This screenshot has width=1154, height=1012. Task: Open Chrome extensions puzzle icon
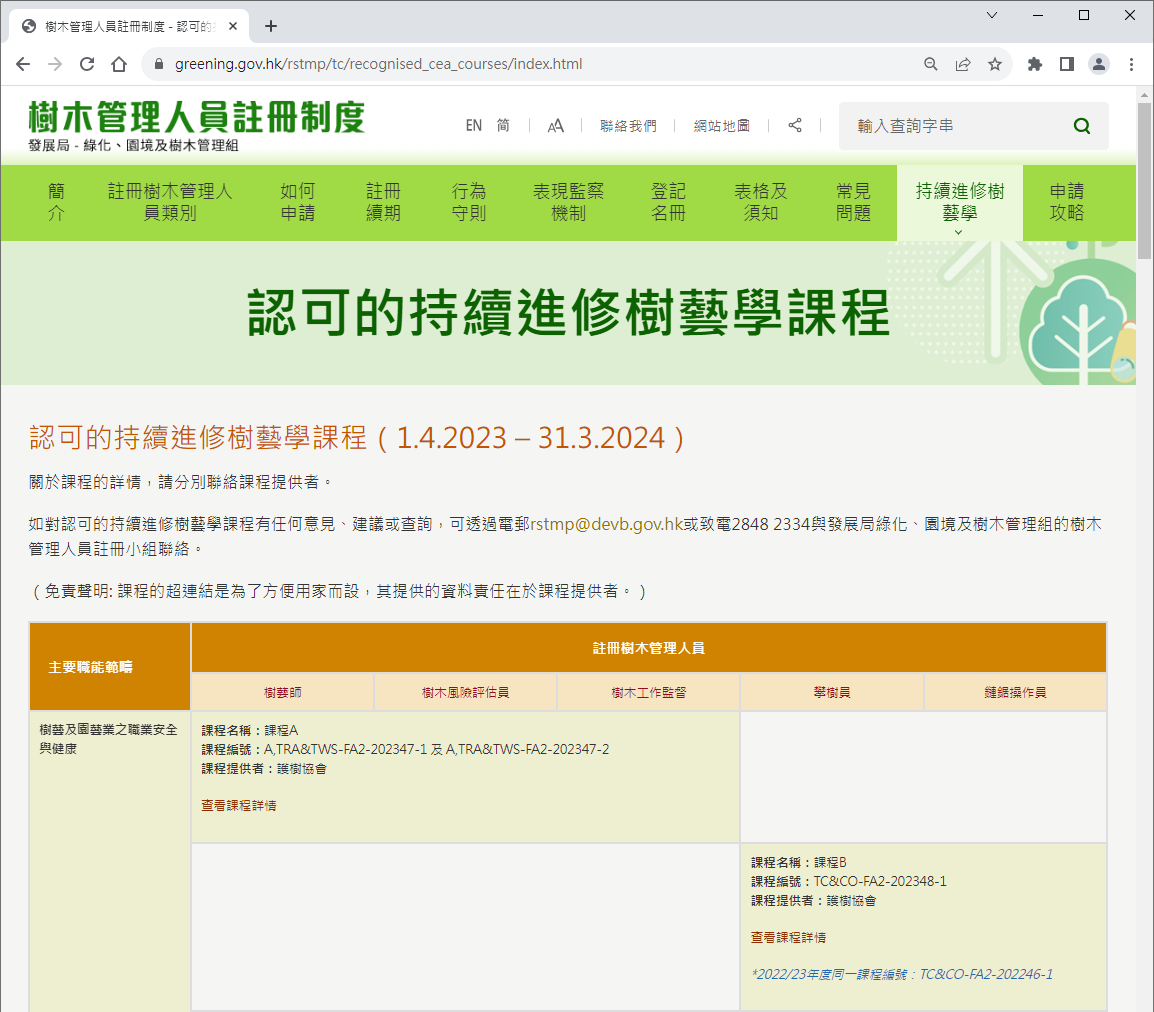(x=1035, y=64)
